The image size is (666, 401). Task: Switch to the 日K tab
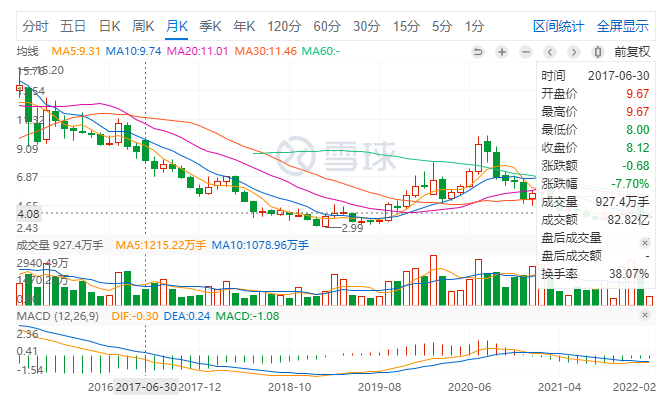click(x=110, y=26)
